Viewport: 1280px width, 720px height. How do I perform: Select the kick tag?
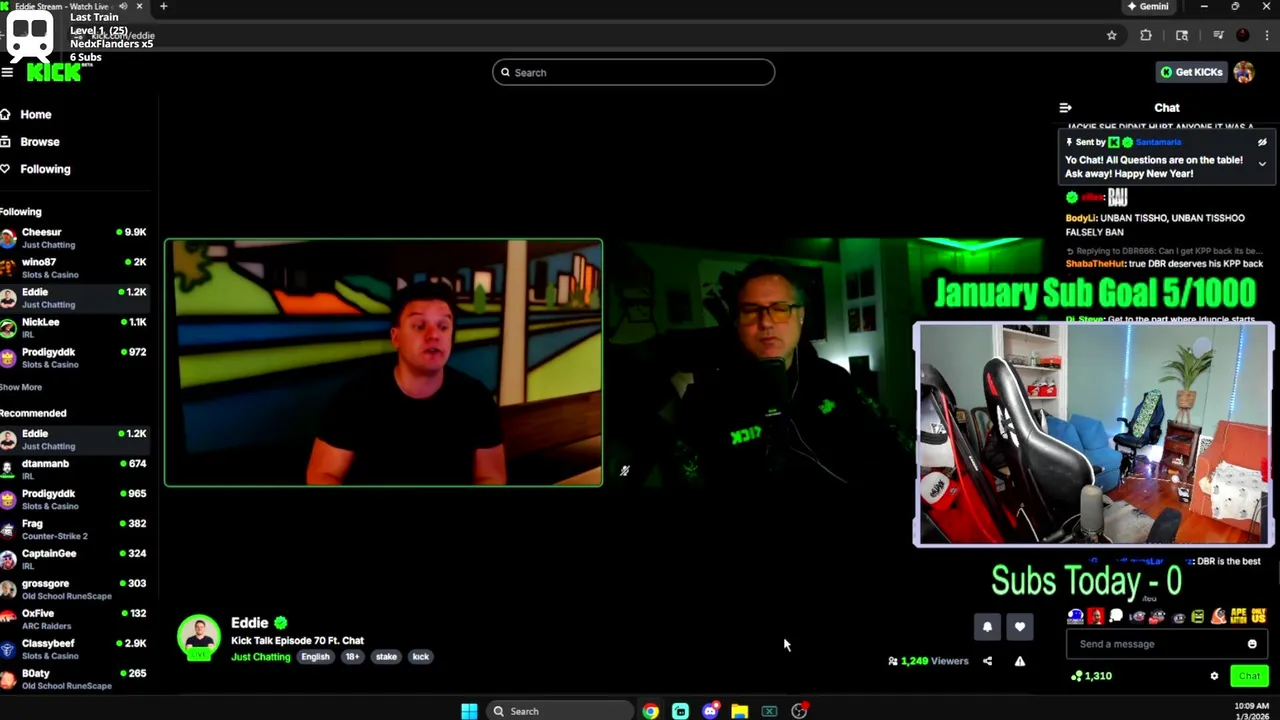[420, 657]
